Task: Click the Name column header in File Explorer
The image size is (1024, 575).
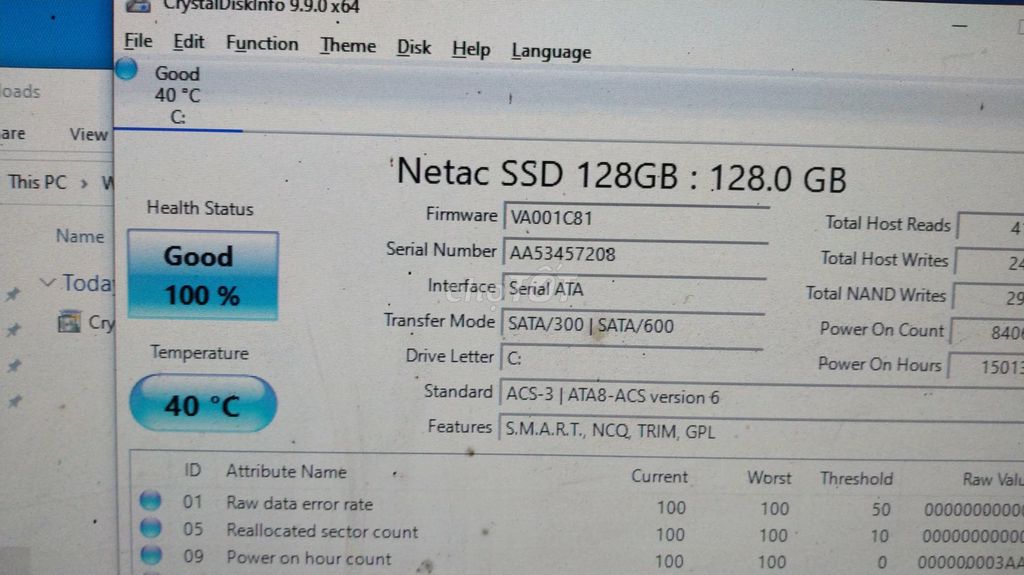Action: (80, 236)
